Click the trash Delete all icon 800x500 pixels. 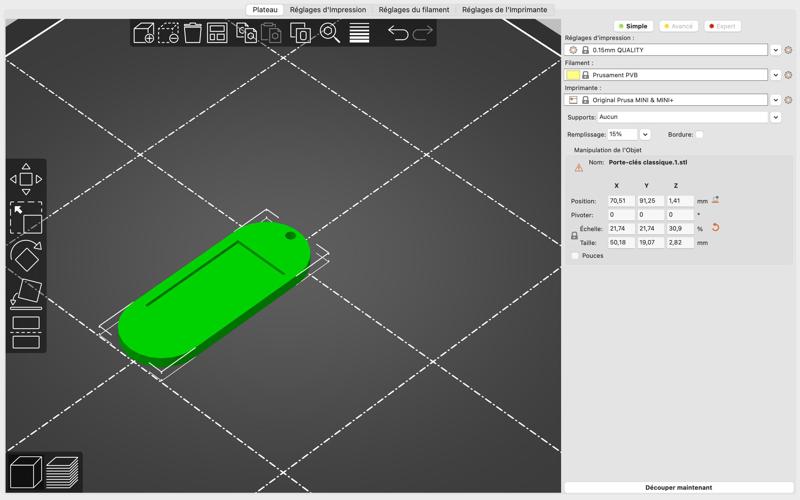click(192, 33)
